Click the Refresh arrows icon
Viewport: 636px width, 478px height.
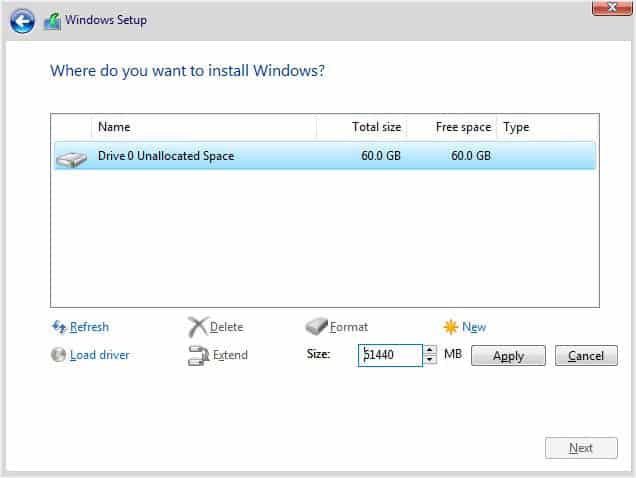[x=59, y=327]
